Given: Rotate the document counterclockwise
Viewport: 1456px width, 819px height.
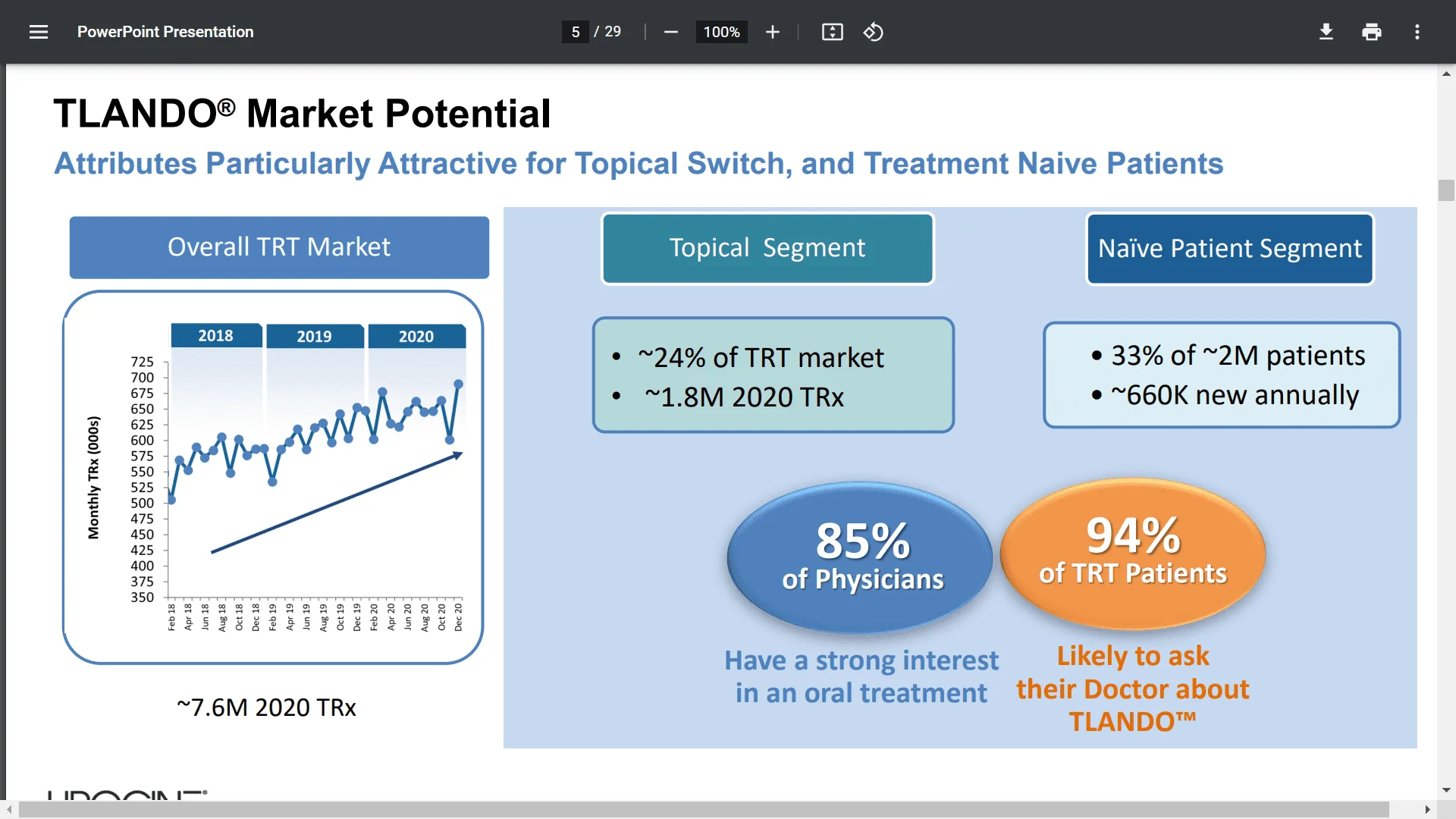Looking at the screenshot, I should pyautogui.click(x=873, y=32).
